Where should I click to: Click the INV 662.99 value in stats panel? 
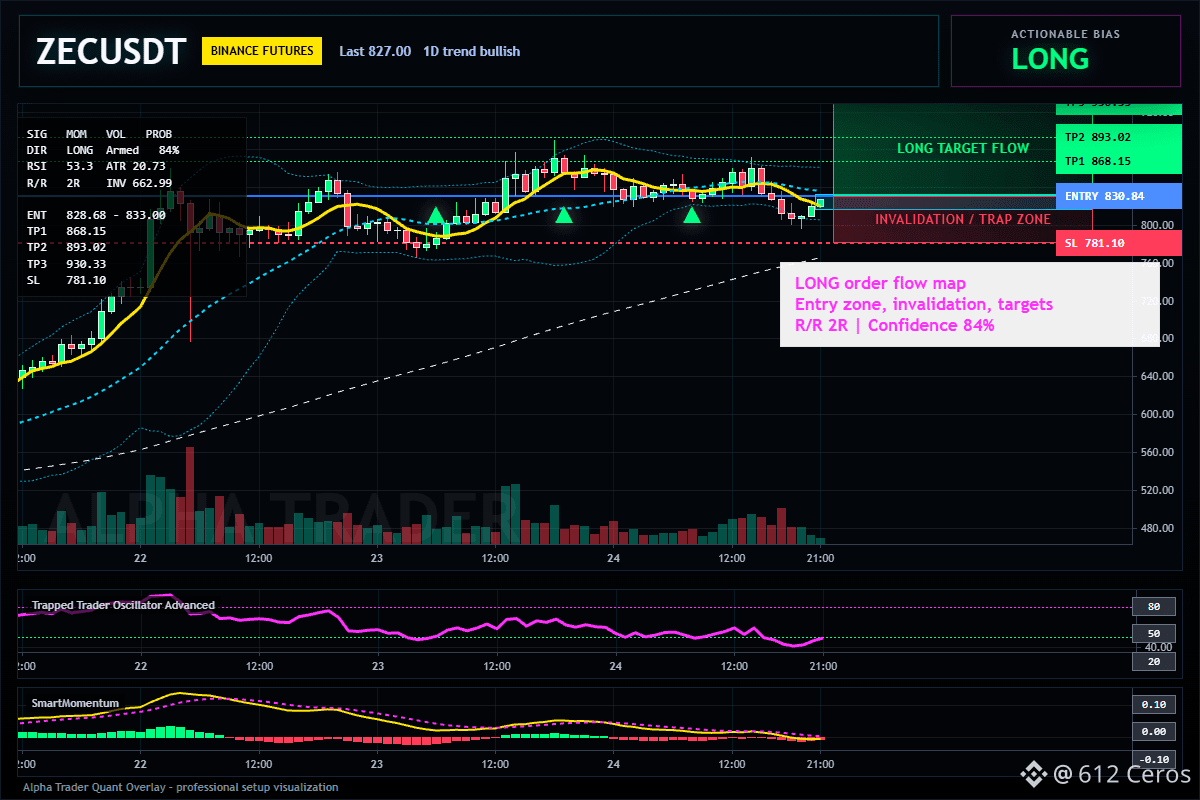[139, 183]
